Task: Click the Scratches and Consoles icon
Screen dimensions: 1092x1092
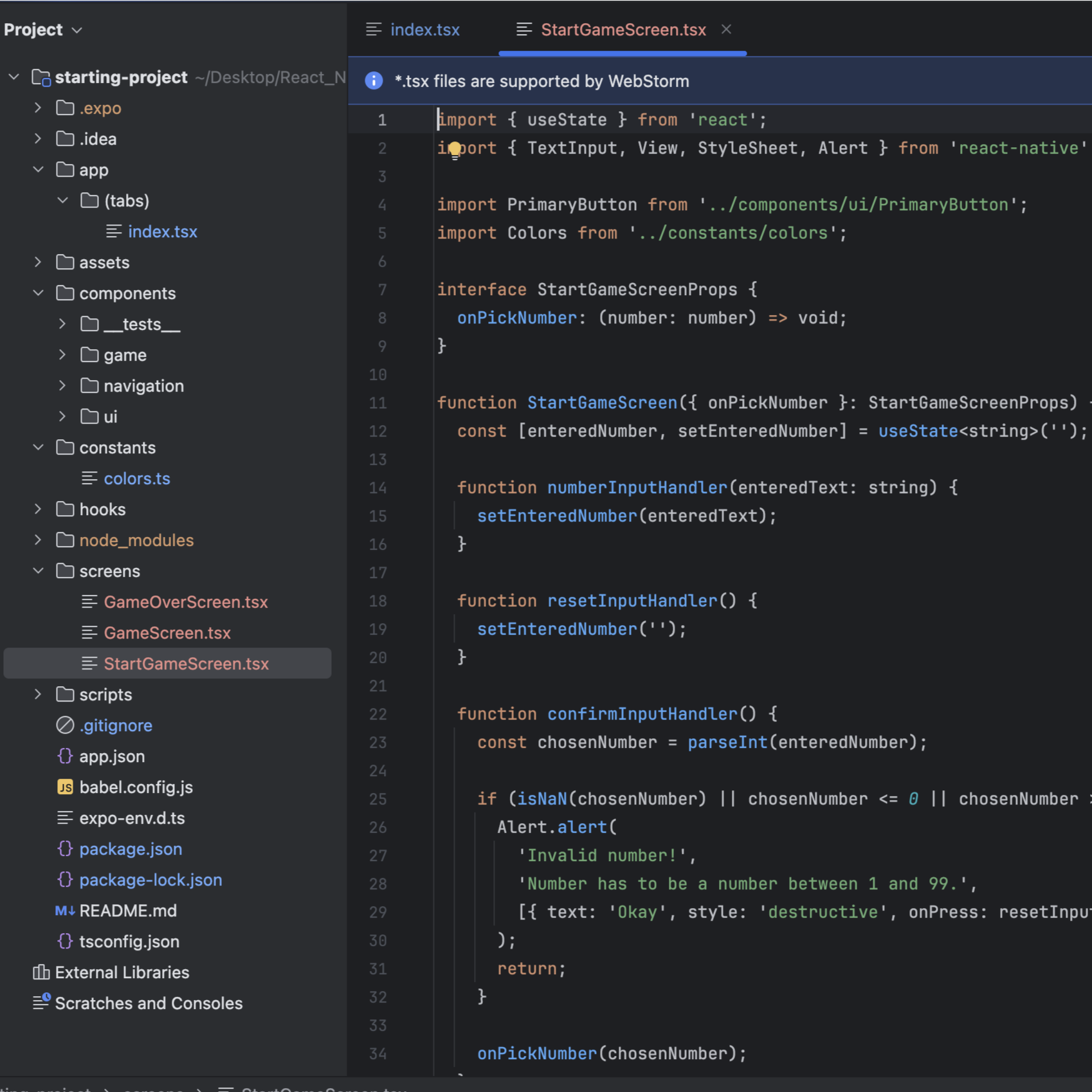Action: pos(41,1002)
